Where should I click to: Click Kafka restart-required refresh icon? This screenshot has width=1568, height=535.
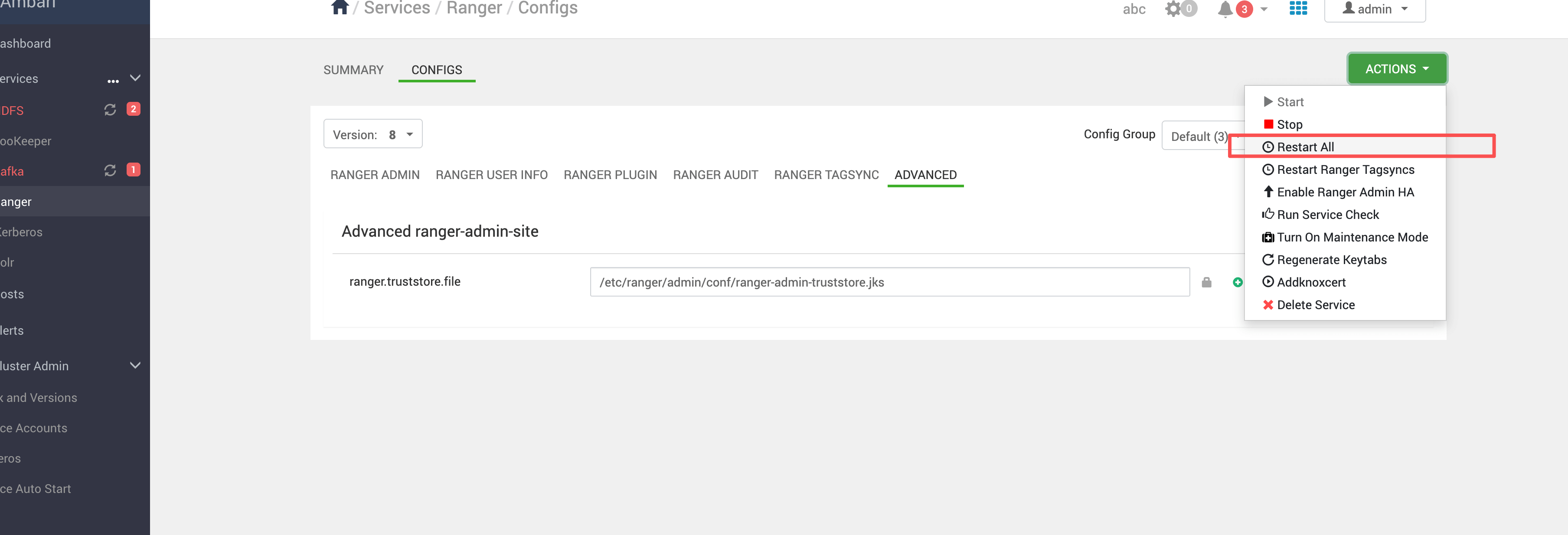tap(110, 170)
